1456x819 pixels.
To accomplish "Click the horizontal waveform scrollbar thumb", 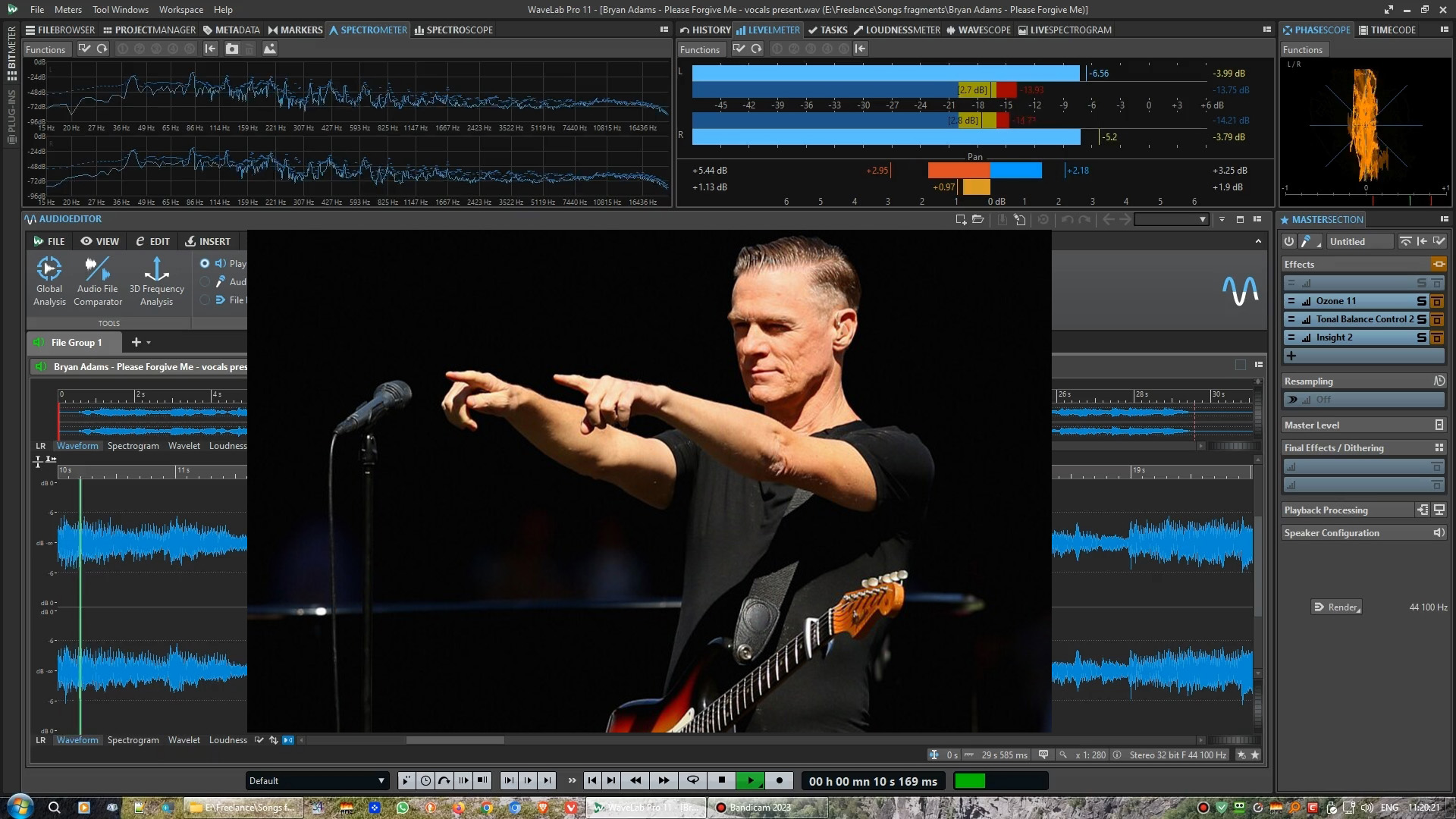I will click(454, 740).
